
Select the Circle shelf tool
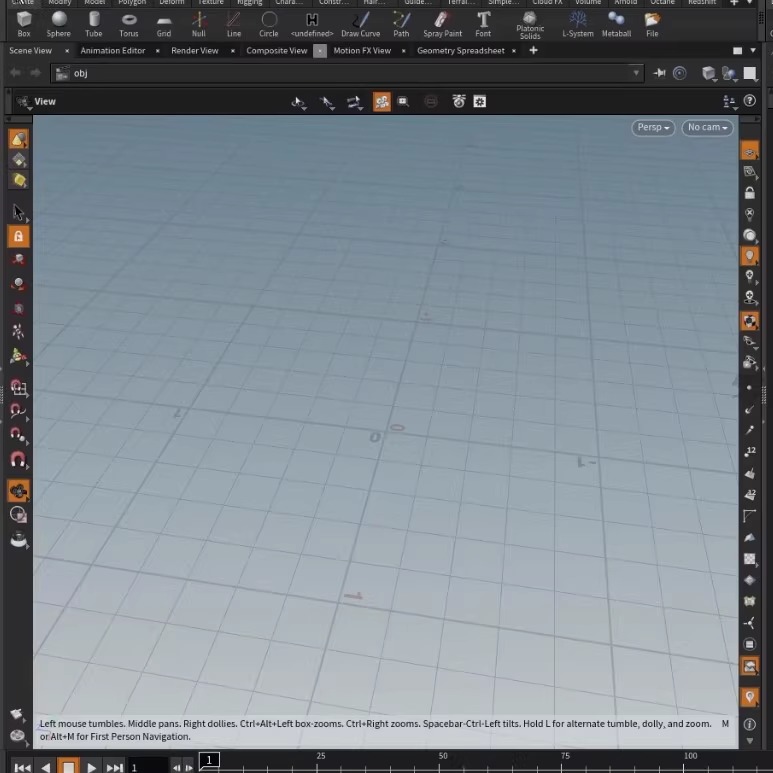(x=269, y=25)
